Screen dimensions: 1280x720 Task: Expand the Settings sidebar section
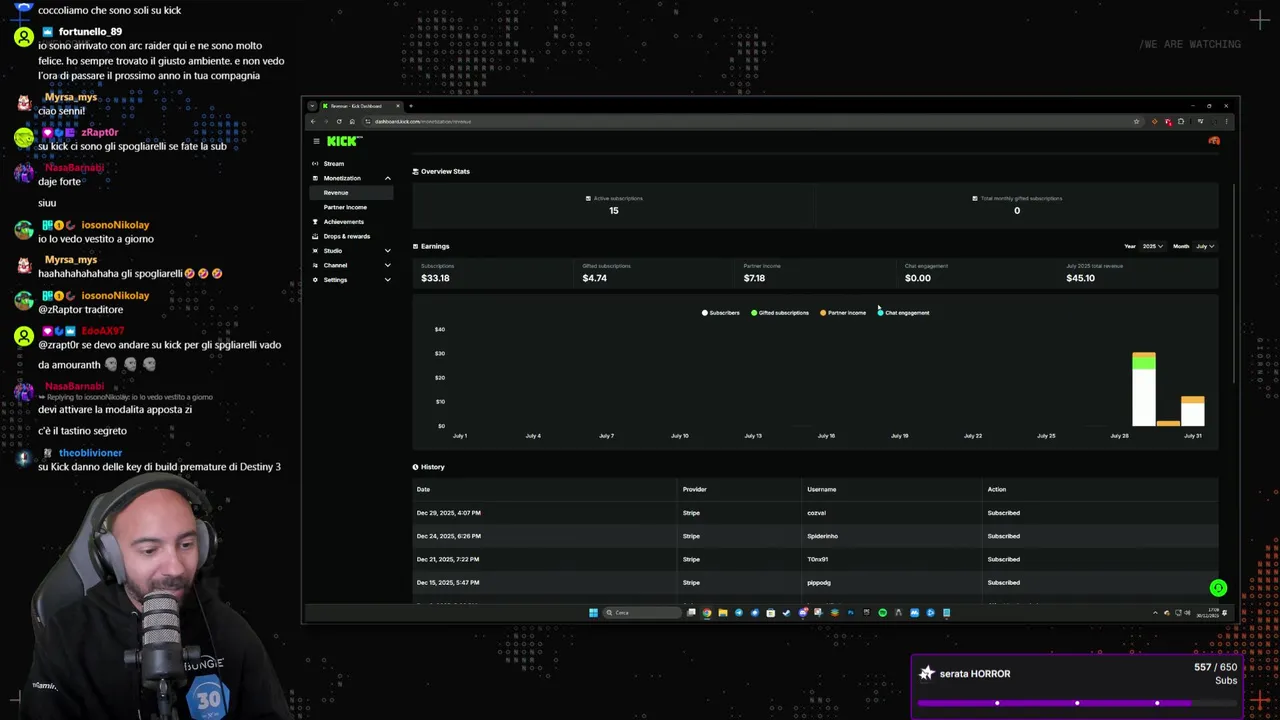pos(351,280)
